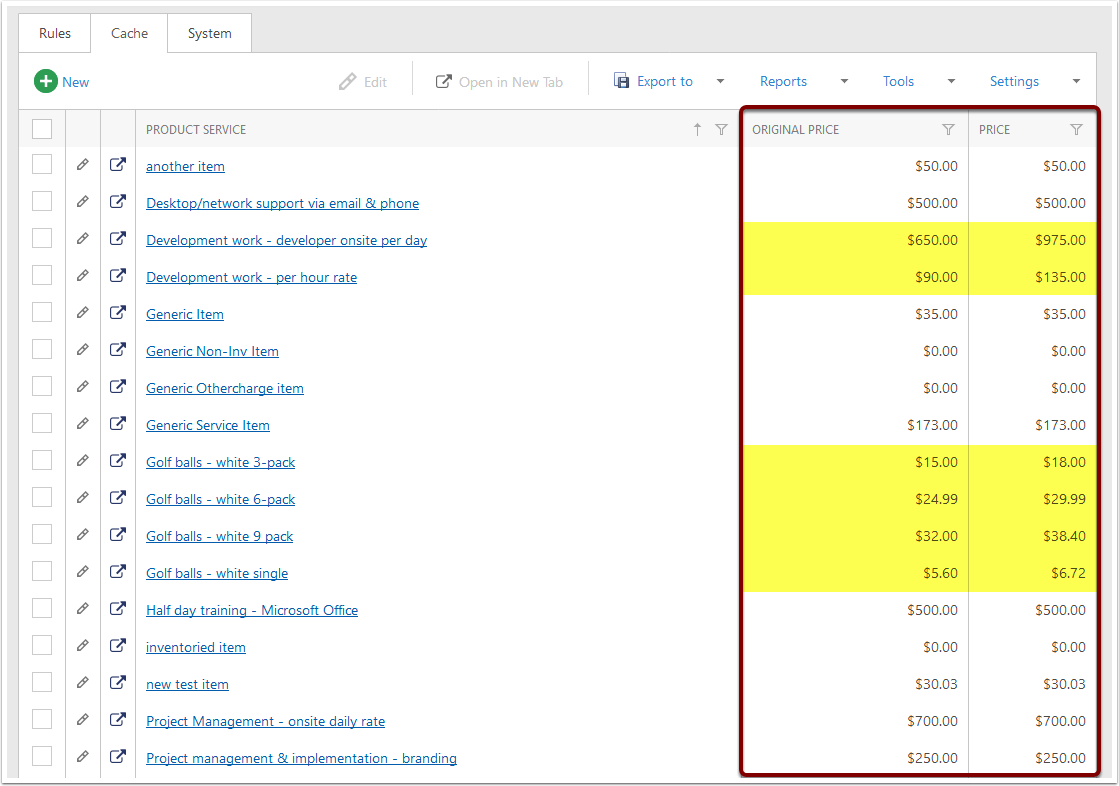This screenshot has height=786, width=1119.
Task: Expand the Reports dropdown arrow
Action: (x=844, y=81)
